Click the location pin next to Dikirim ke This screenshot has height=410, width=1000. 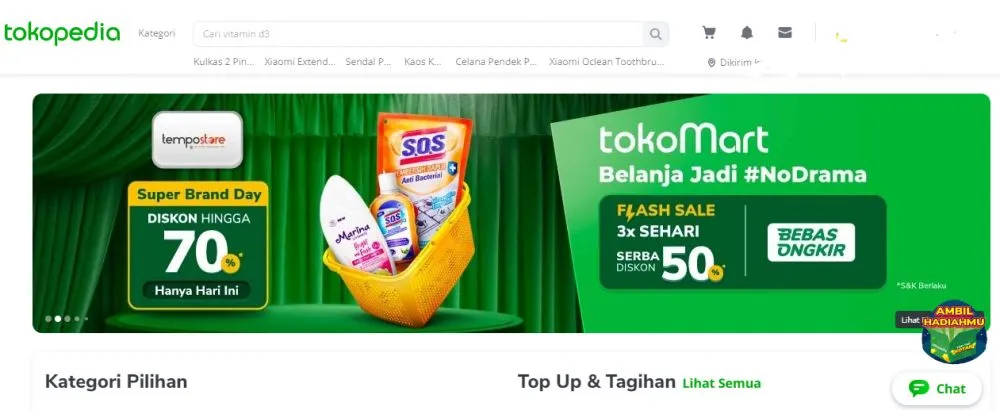pos(712,63)
